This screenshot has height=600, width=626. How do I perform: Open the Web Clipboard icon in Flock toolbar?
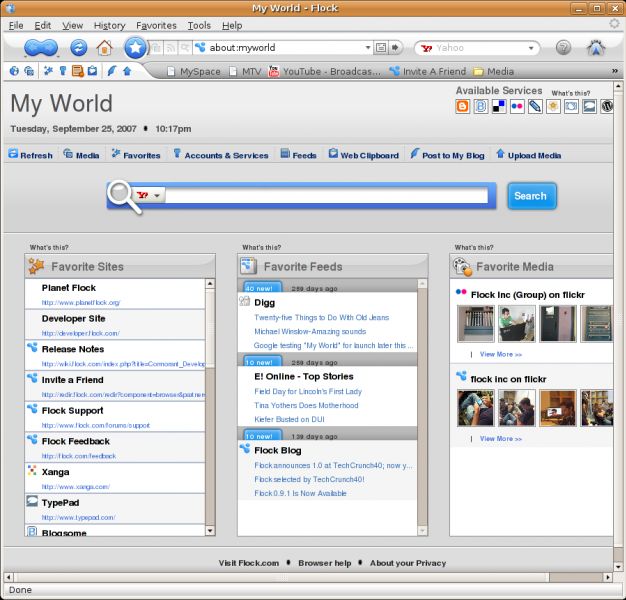pyautogui.click(x=92, y=71)
